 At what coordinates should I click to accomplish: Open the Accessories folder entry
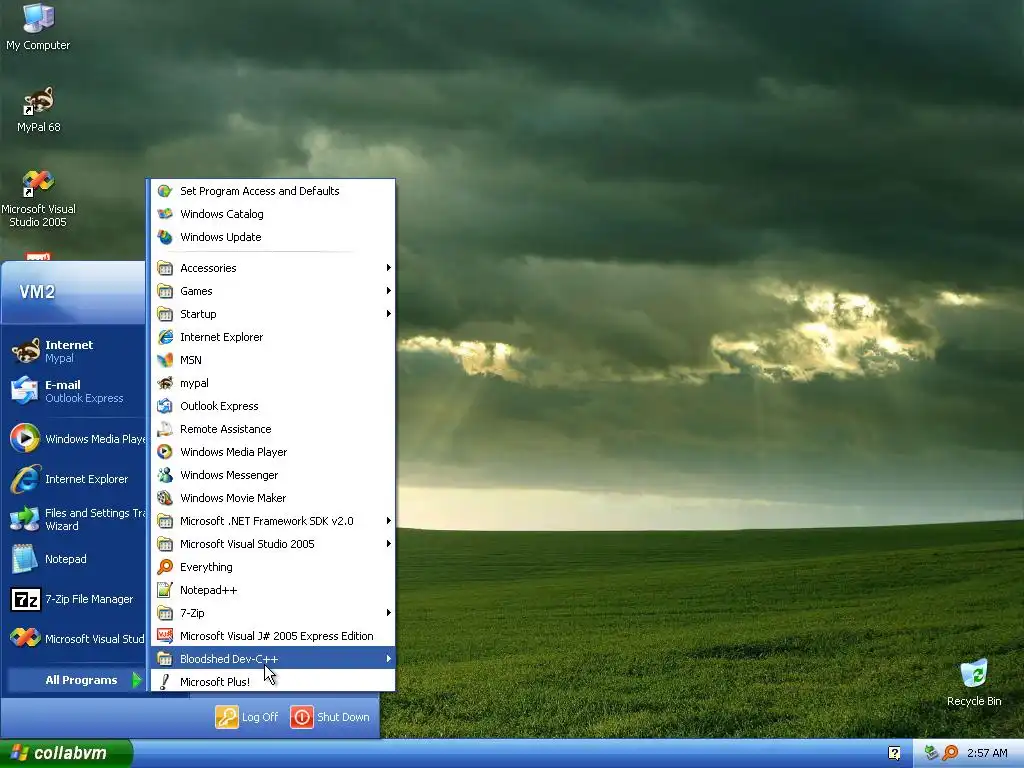pos(273,268)
